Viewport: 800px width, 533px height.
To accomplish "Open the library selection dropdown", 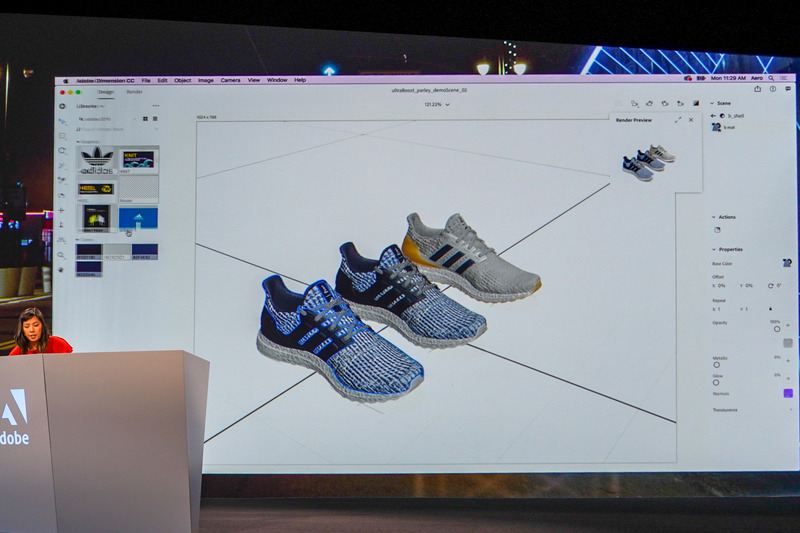I will 107,119.
